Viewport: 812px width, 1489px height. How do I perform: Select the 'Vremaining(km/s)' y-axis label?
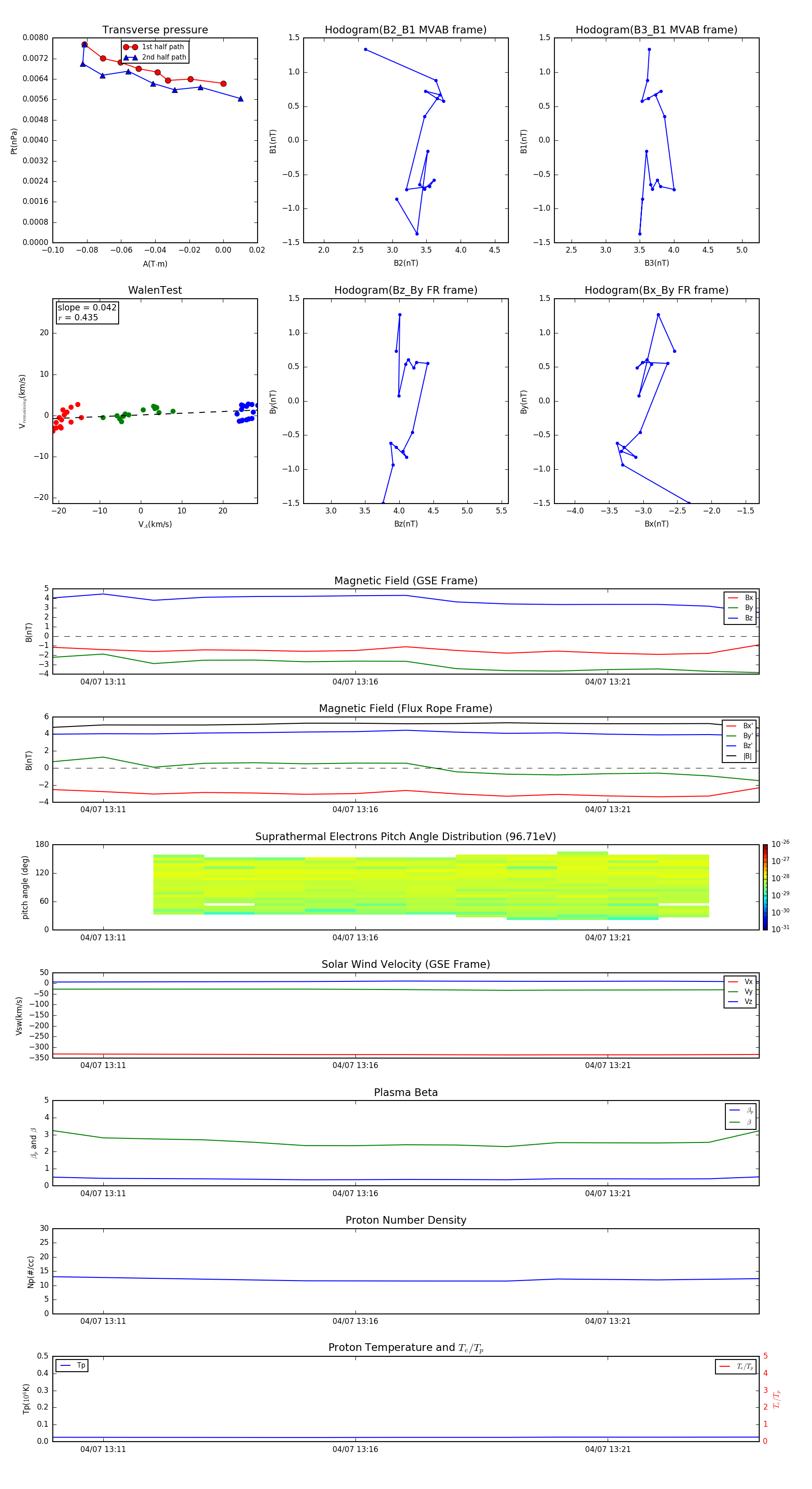22,401
